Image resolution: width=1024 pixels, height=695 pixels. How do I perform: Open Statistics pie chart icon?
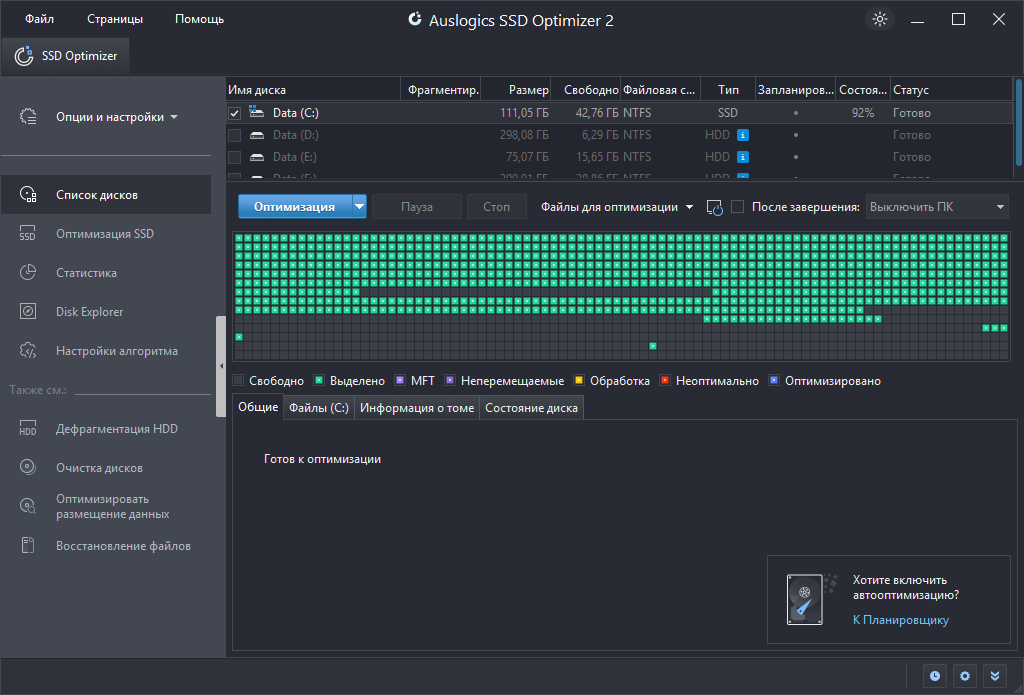[28, 273]
